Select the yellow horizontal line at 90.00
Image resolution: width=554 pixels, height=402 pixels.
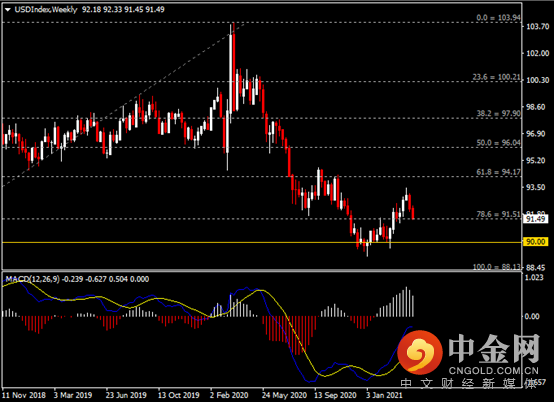tap(262, 242)
